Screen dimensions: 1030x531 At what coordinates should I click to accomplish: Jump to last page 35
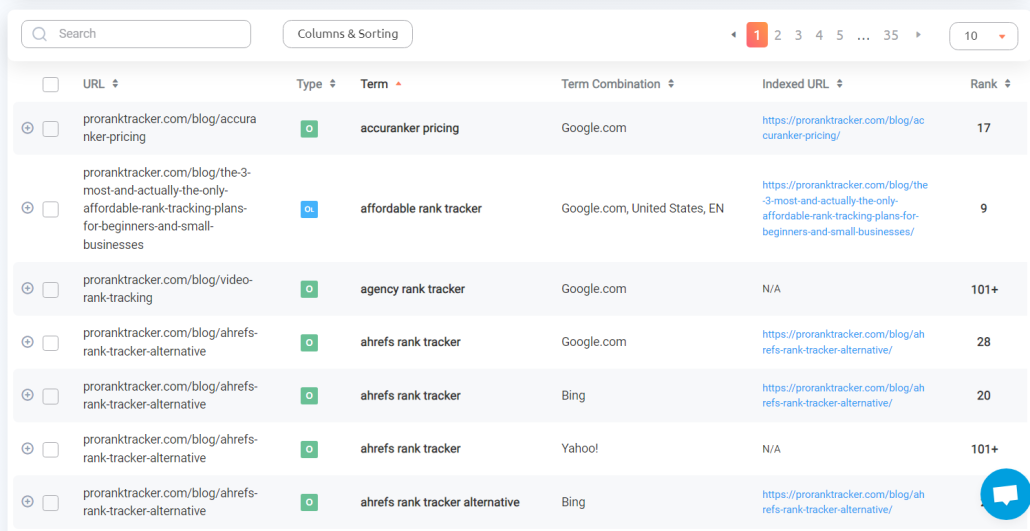click(891, 35)
